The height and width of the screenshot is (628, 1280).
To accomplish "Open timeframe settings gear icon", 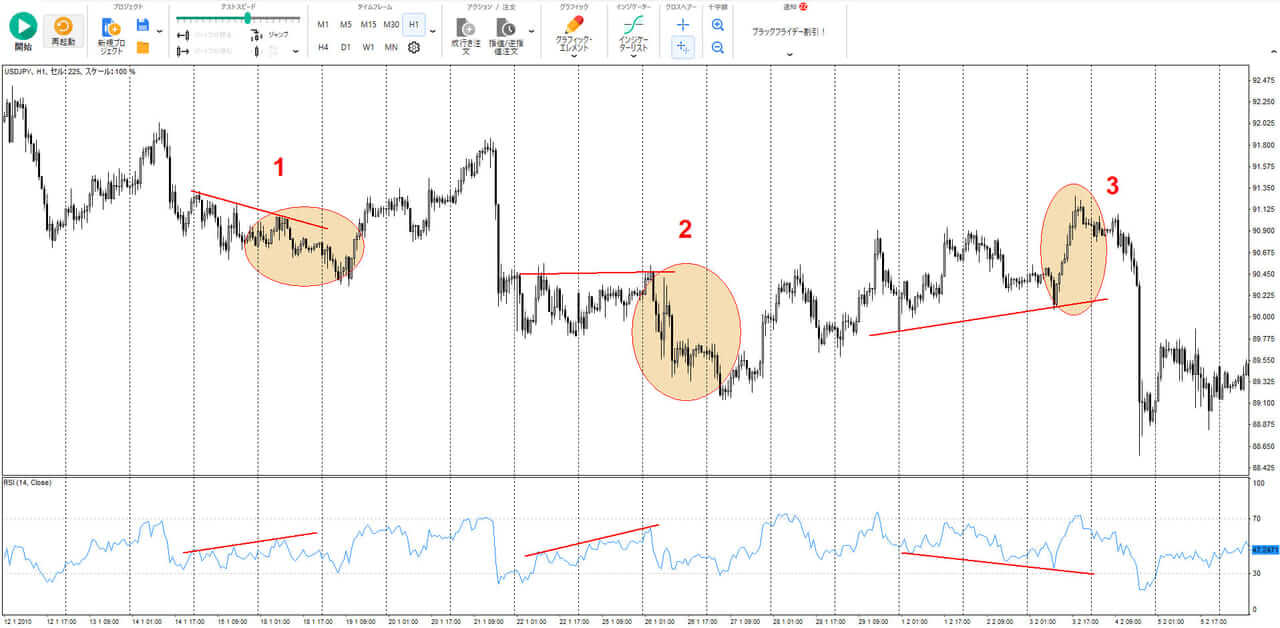I will click(414, 47).
